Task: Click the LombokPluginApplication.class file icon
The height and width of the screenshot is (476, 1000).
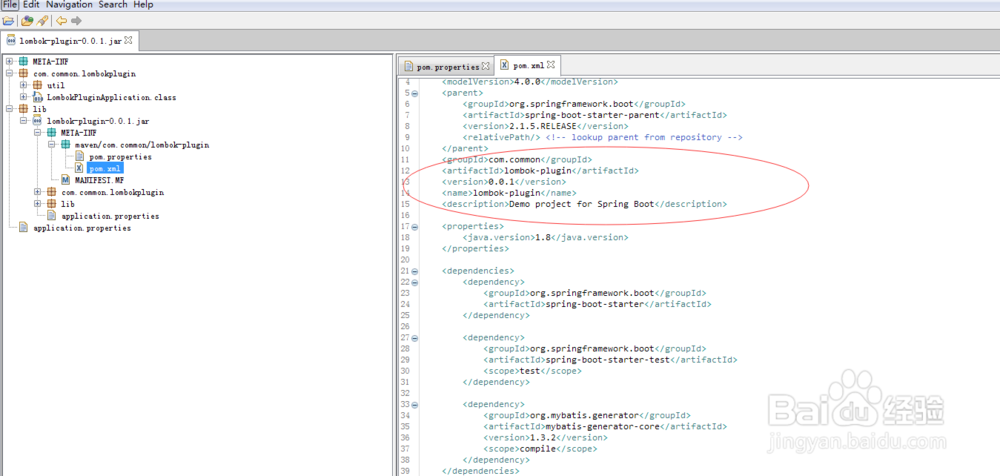Action: tap(38, 97)
